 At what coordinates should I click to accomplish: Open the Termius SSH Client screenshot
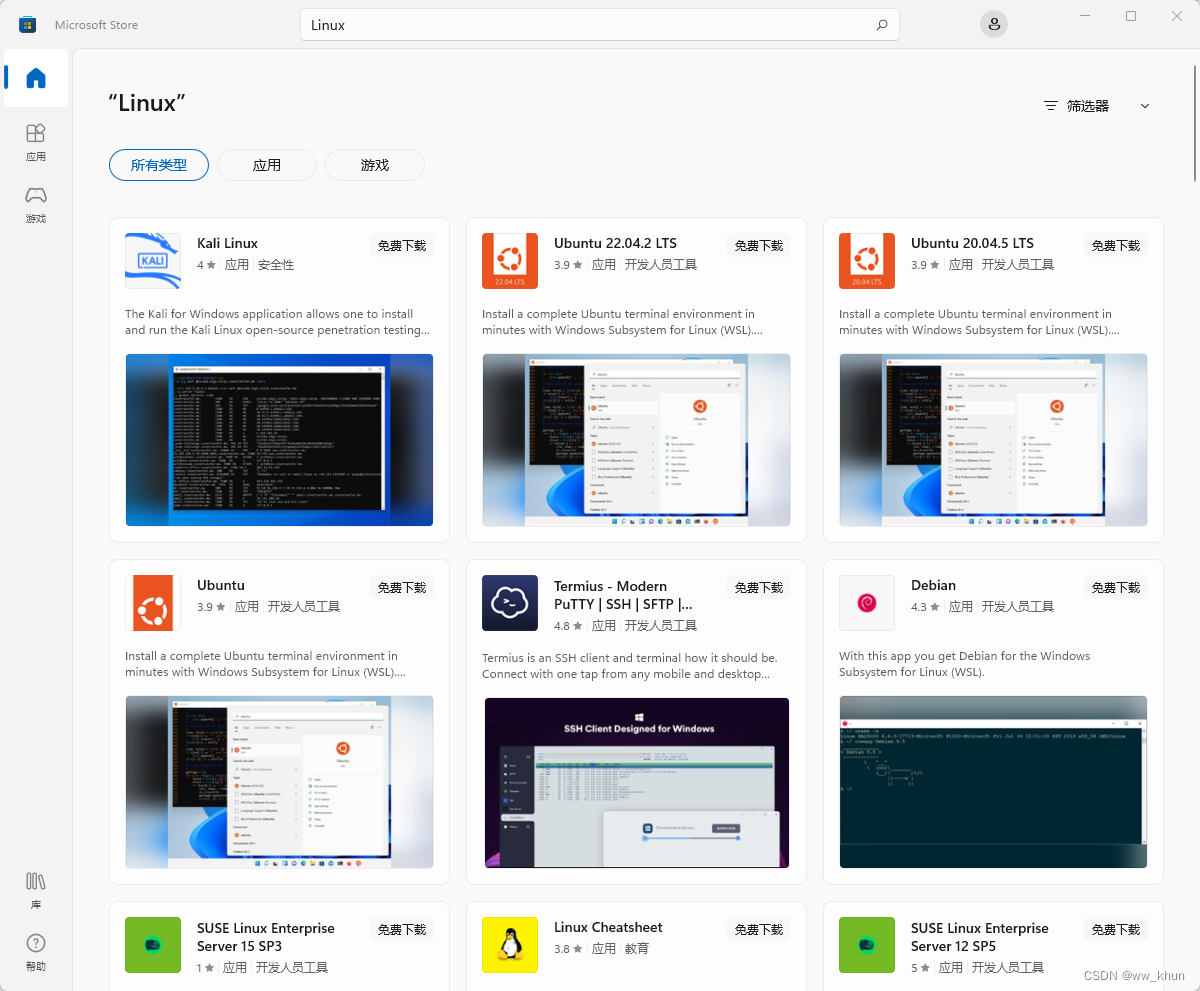[636, 782]
